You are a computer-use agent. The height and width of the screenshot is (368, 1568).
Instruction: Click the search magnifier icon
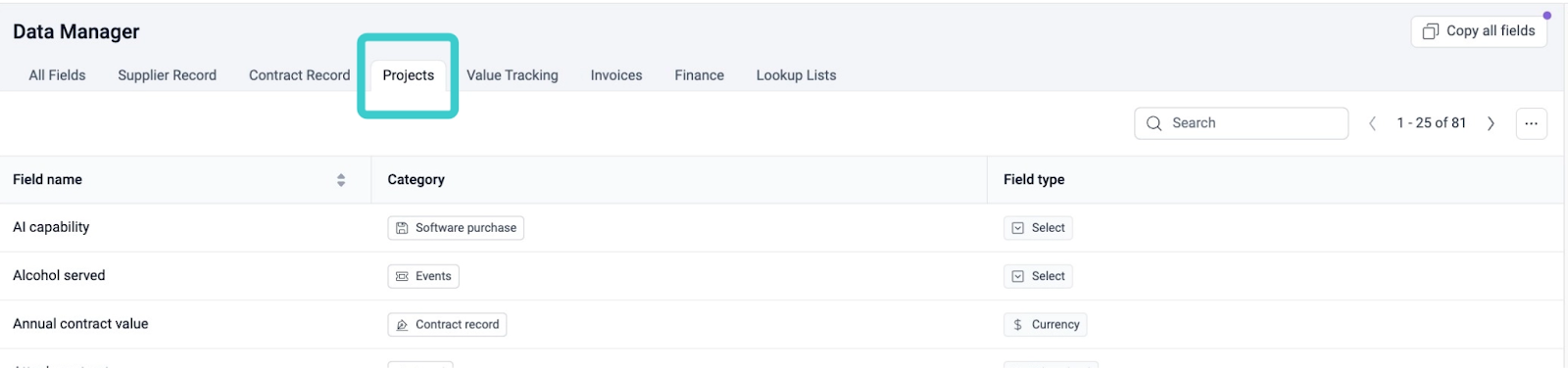[x=1154, y=123]
